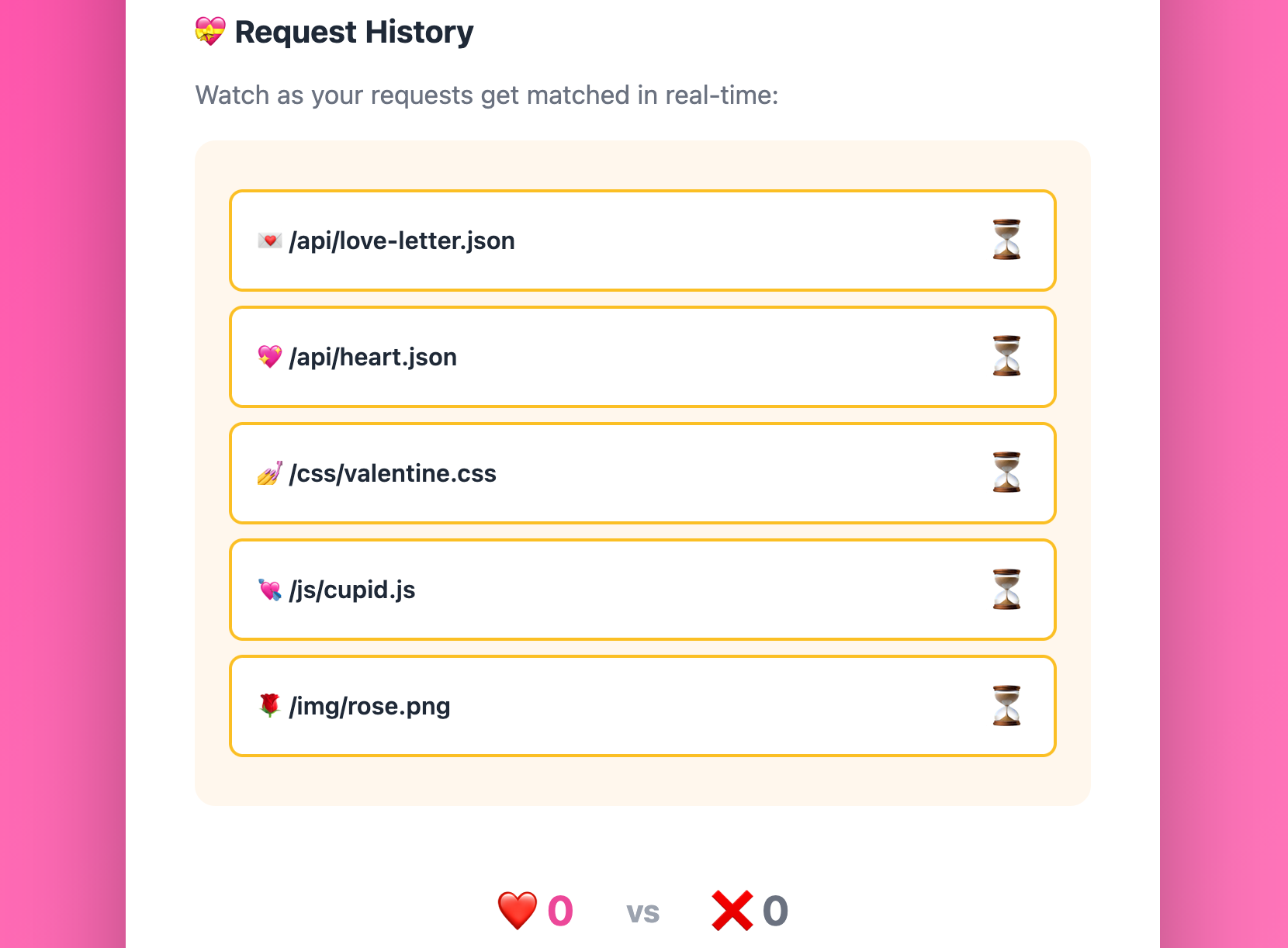The image size is (1288, 948).
Task: Click the hourglass for love-letter.json
Action: 1006,240
